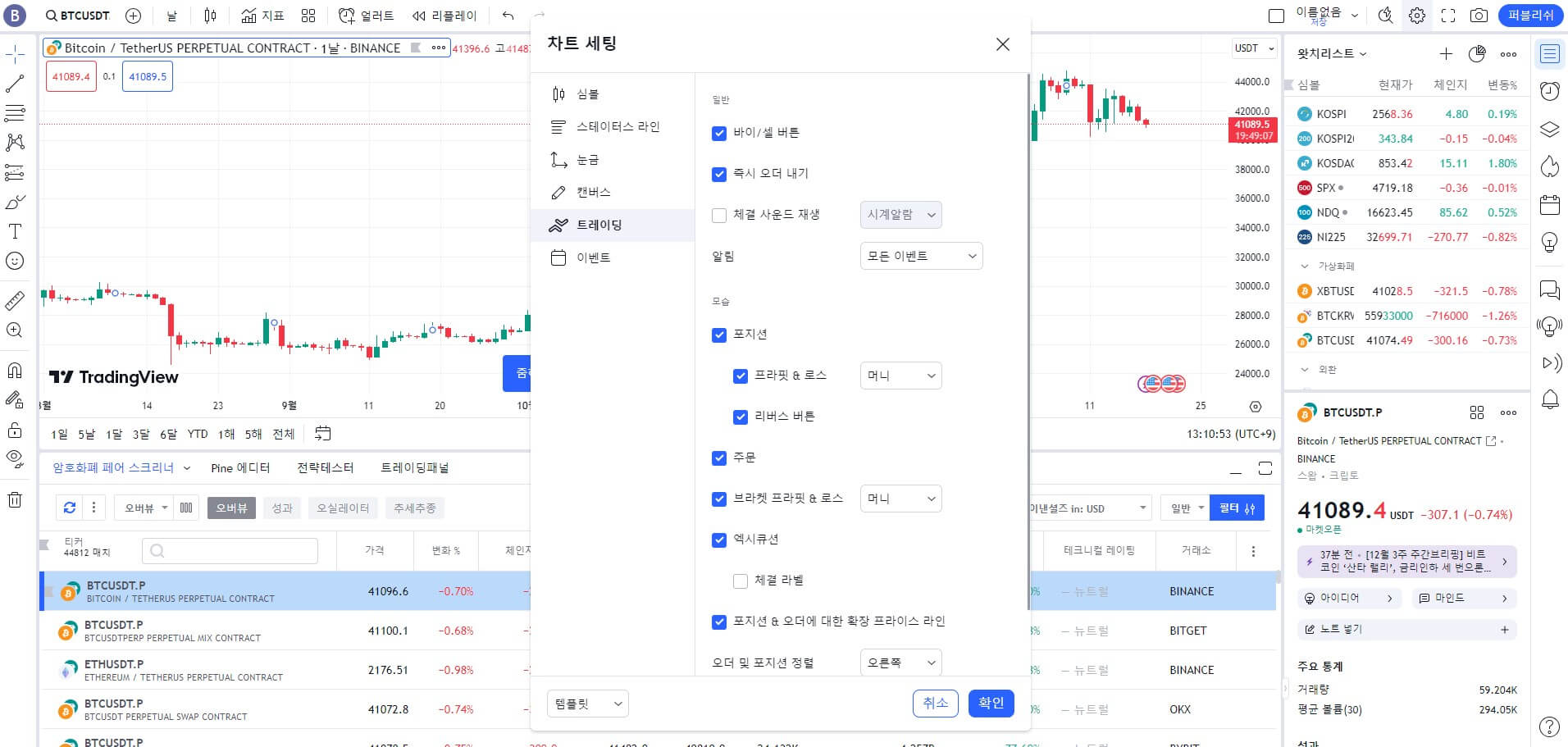Enter fullscreen mode
The height and width of the screenshot is (747, 1568).
click(x=1448, y=16)
